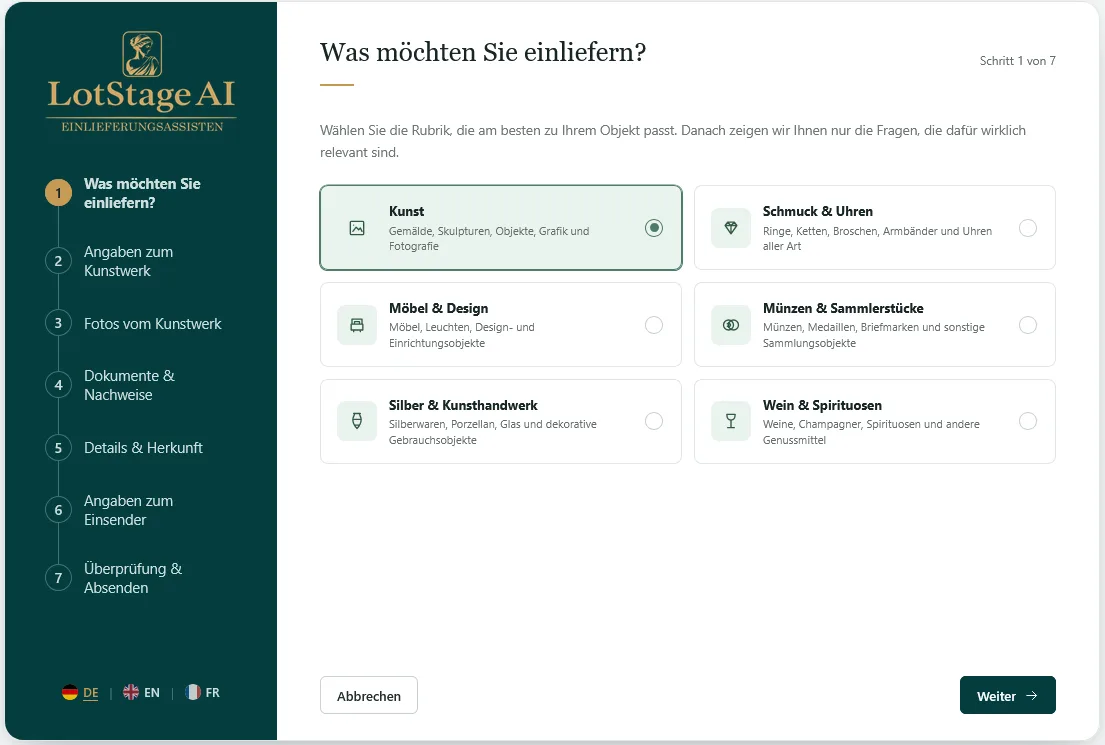Click step number 6 circle
The image size is (1105, 745).
click(58, 510)
